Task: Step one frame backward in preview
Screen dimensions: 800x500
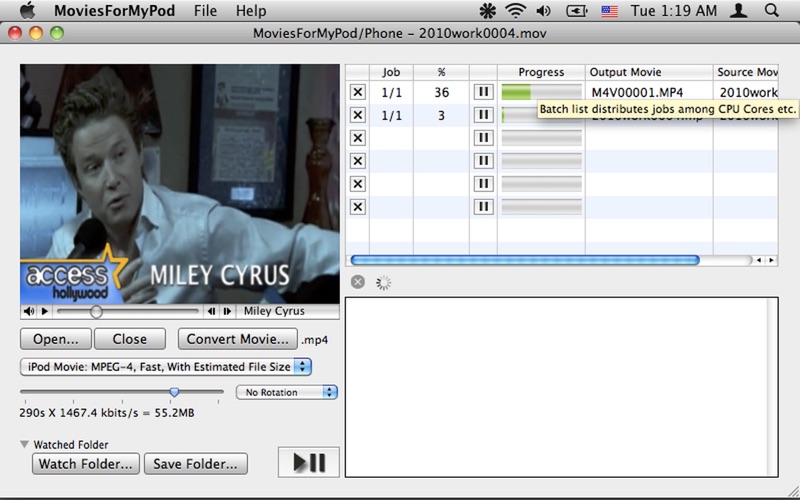Action: pyautogui.click(x=211, y=311)
